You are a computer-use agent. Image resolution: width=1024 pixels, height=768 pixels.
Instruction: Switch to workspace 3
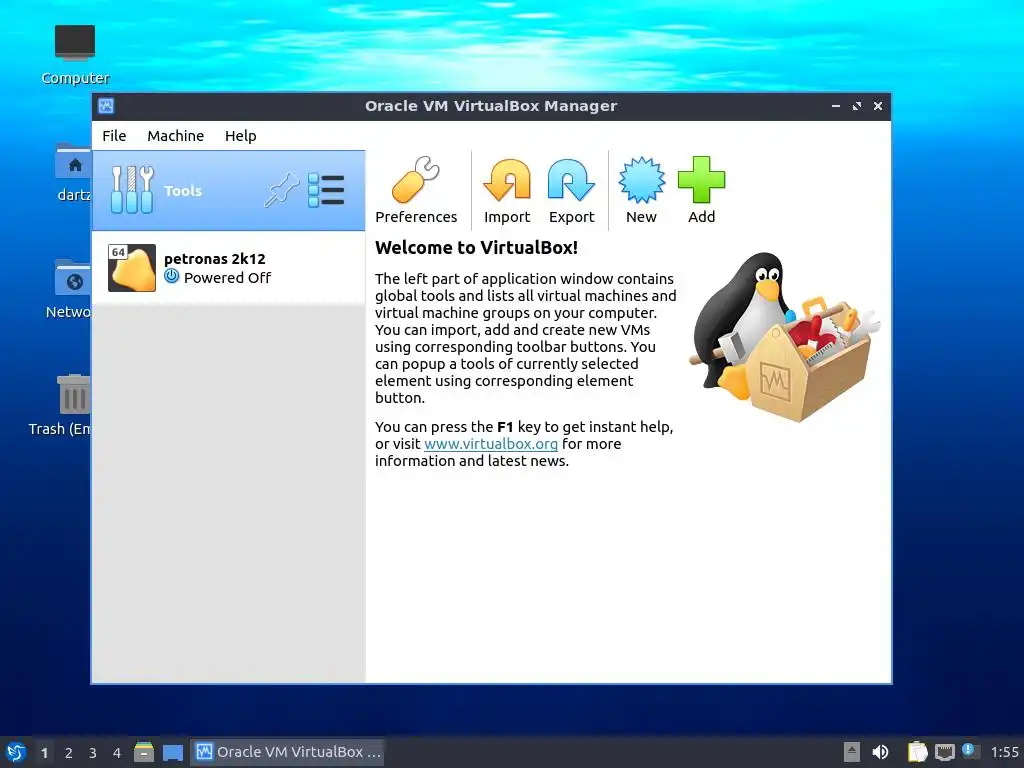[93, 753]
